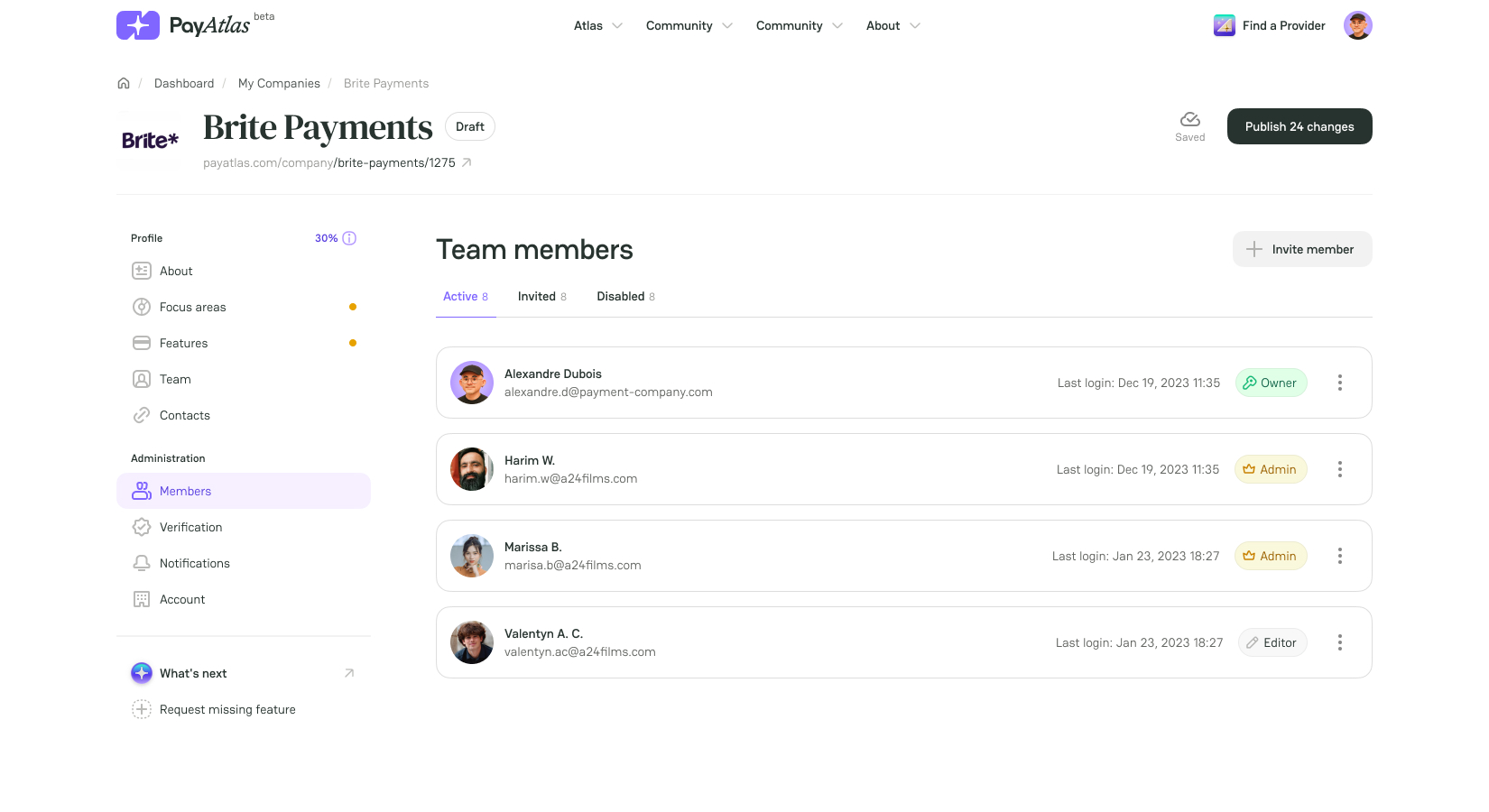1489x812 pixels.
Task: Click the Notifications bell icon
Action: click(142, 563)
